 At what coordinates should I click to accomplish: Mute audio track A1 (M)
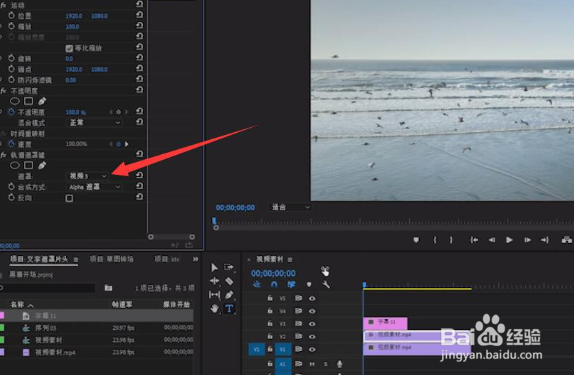tap(312, 364)
